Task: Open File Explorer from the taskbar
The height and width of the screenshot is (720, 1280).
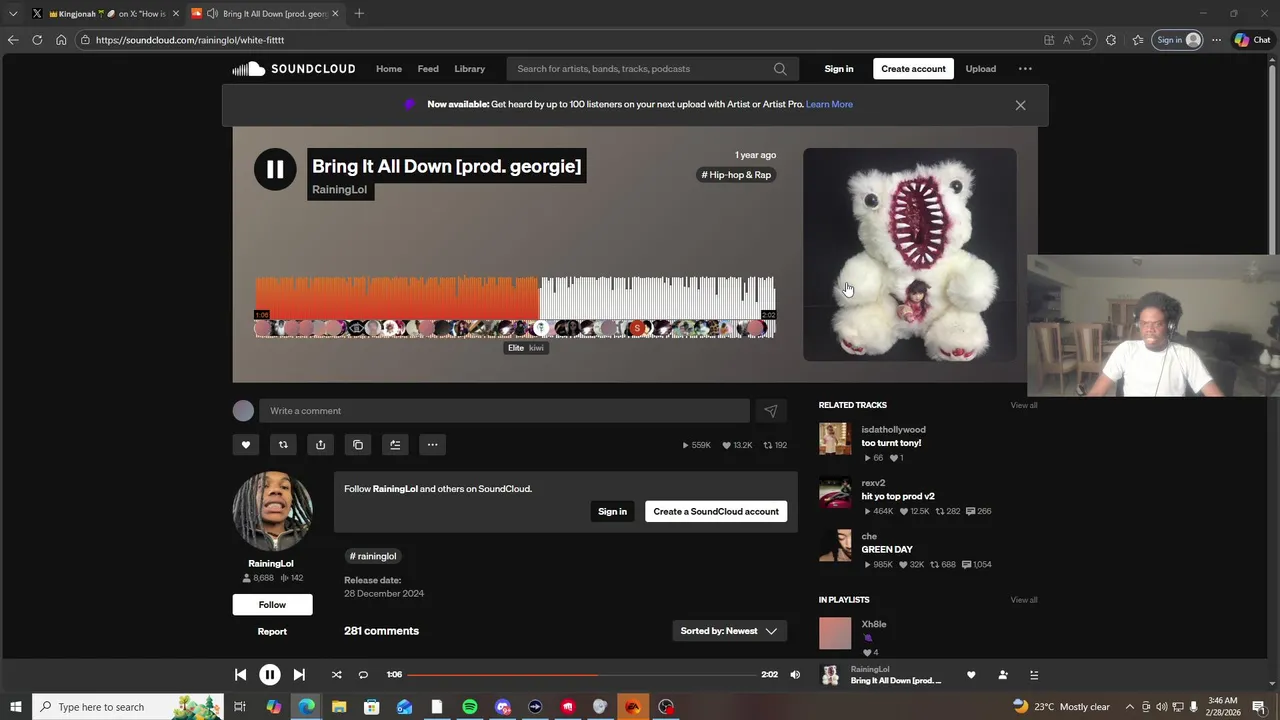Action: (339, 707)
